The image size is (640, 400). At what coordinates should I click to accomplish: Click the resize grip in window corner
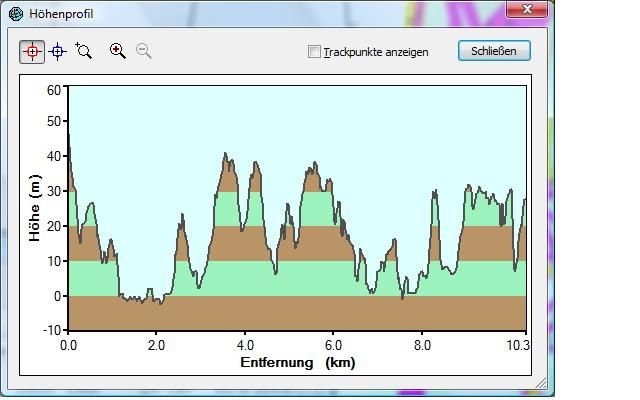coord(541,383)
